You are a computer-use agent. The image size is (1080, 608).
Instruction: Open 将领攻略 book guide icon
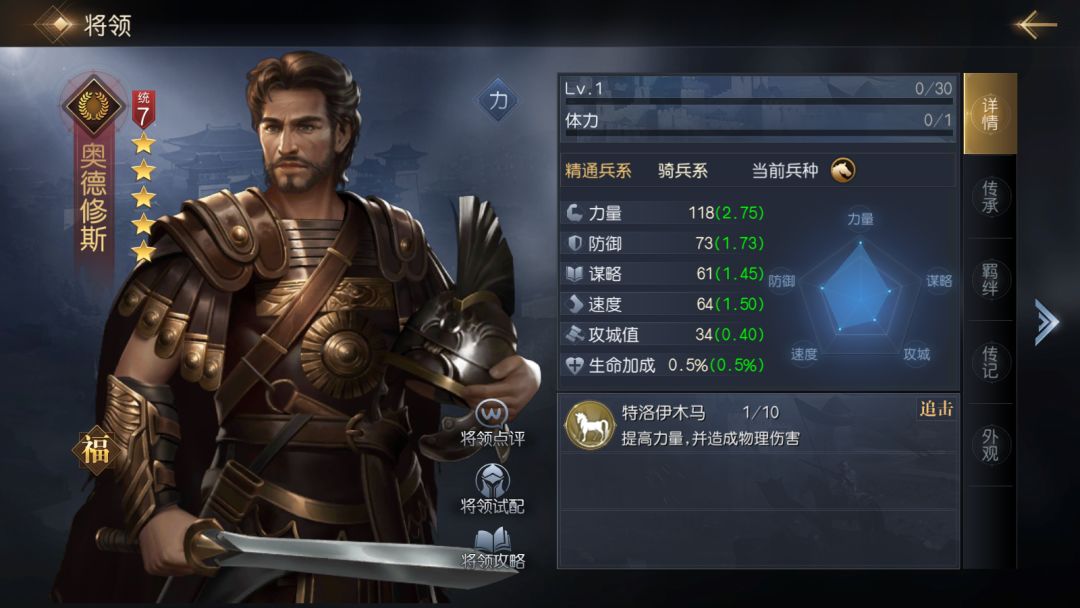pos(492,540)
